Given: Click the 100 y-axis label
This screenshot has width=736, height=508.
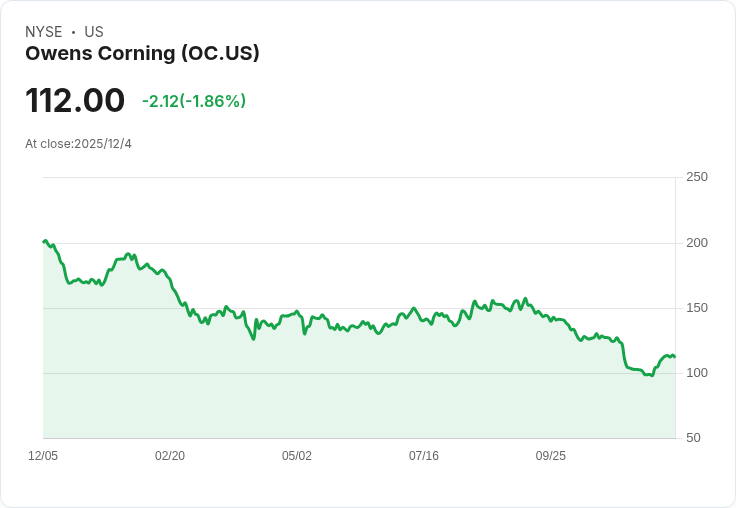Looking at the screenshot, I should point(697,373).
